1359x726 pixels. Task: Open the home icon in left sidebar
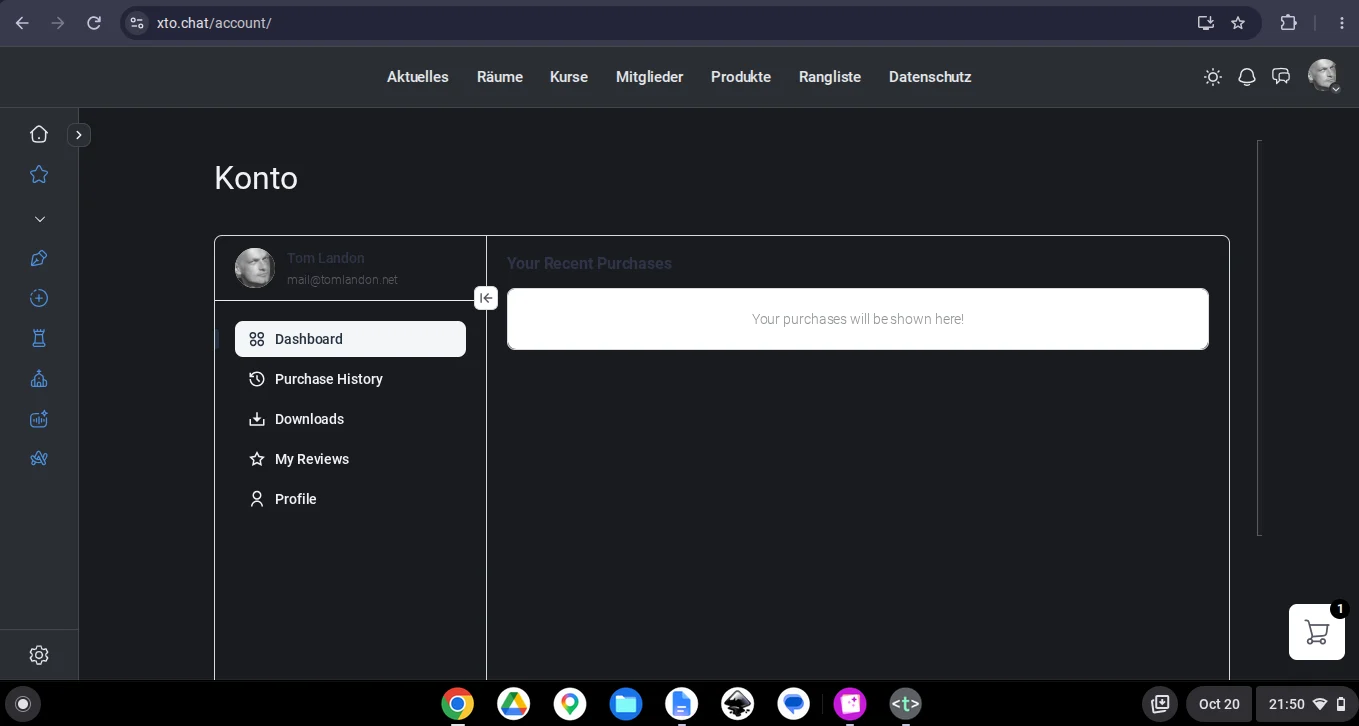[x=39, y=134]
